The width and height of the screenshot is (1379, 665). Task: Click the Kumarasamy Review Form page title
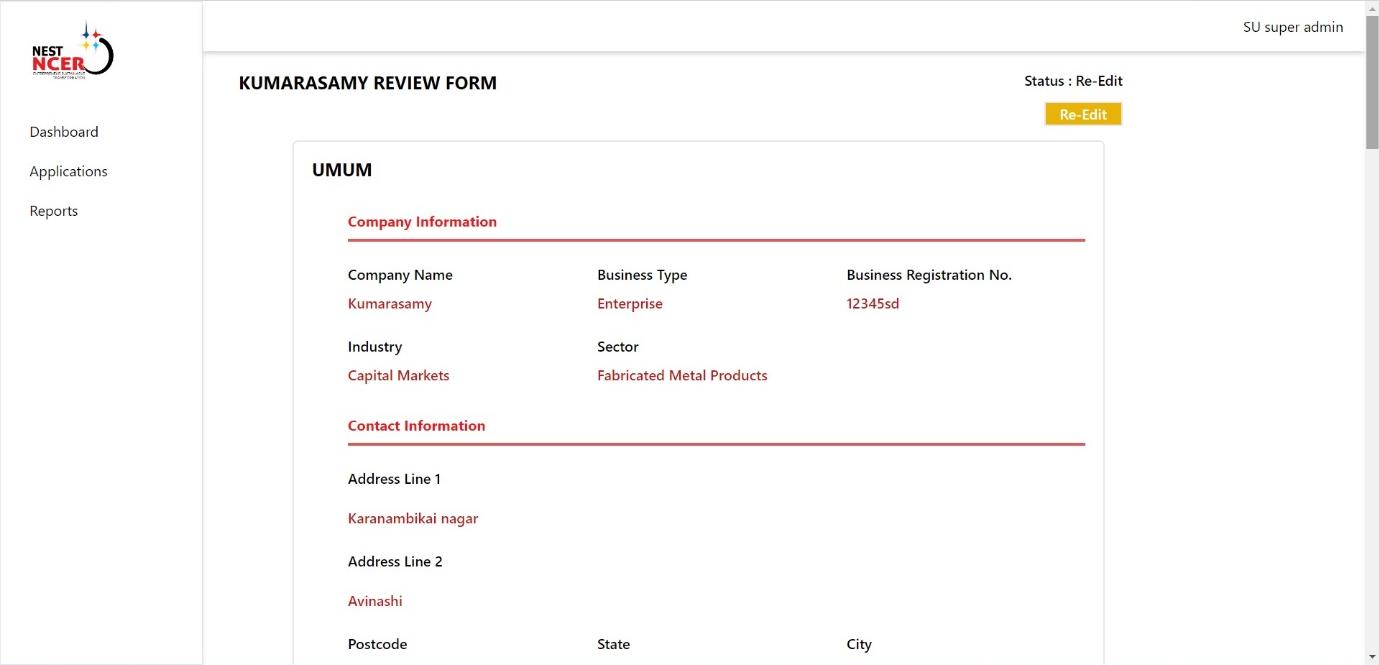coord(368,83)
